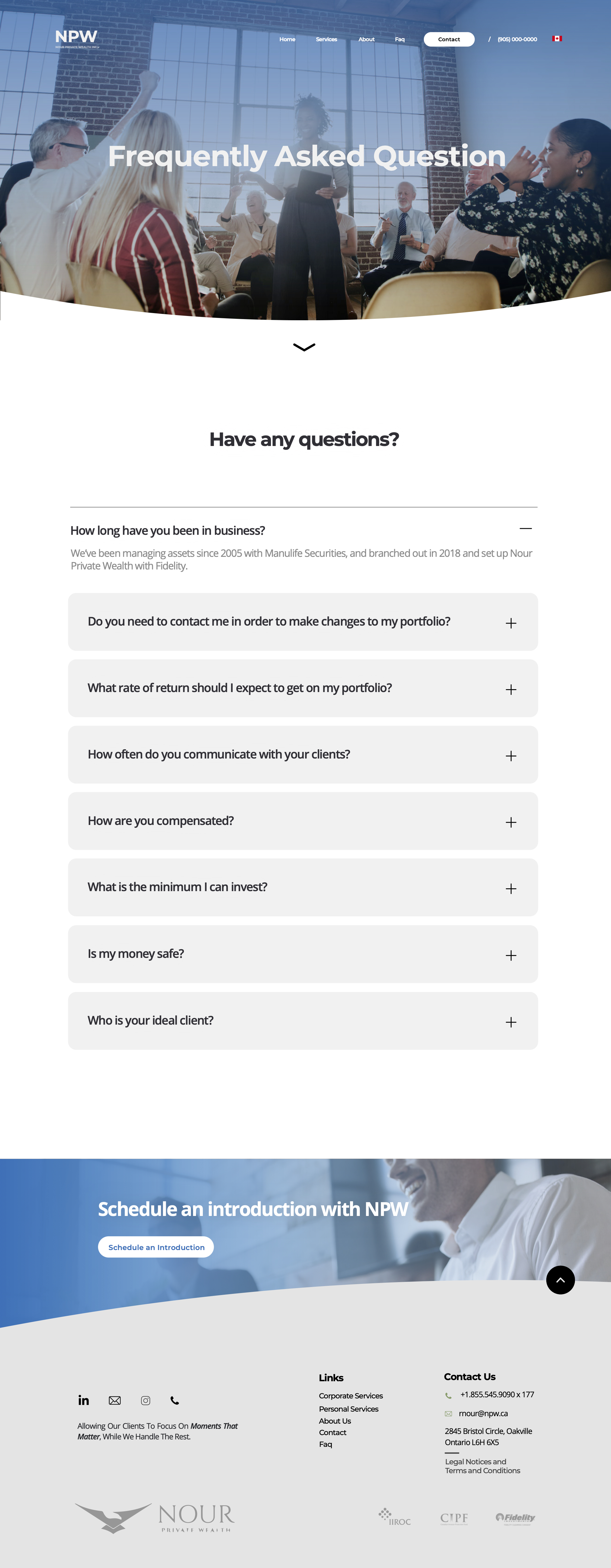The height and width of the screenshot is (1568, 611).
Task: Click the NPW logo in header
Action: 77,38
